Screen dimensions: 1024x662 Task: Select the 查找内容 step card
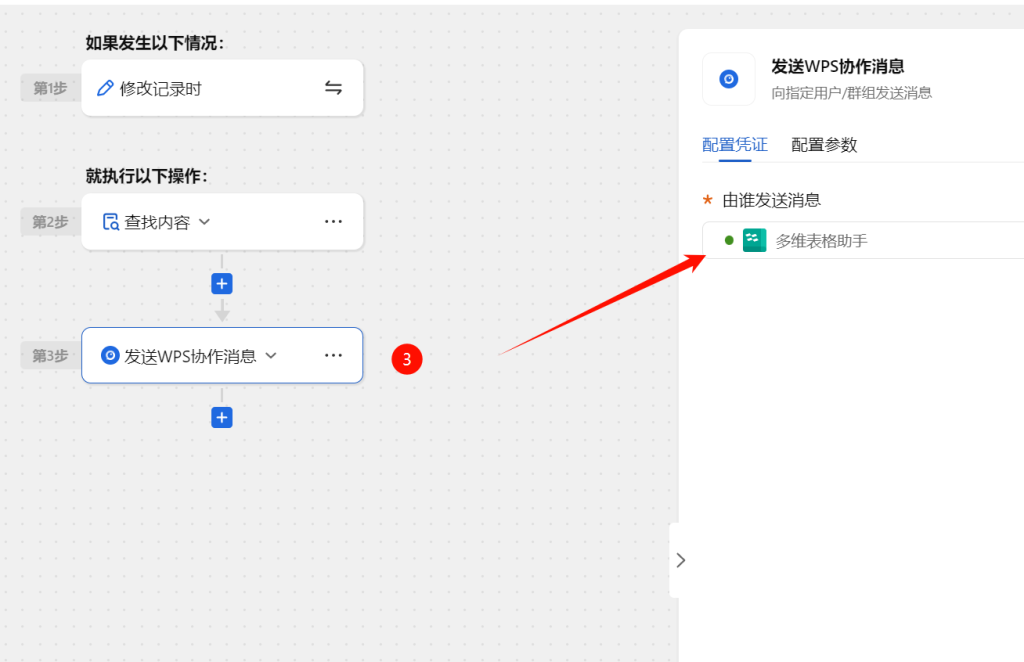point(222,222)
